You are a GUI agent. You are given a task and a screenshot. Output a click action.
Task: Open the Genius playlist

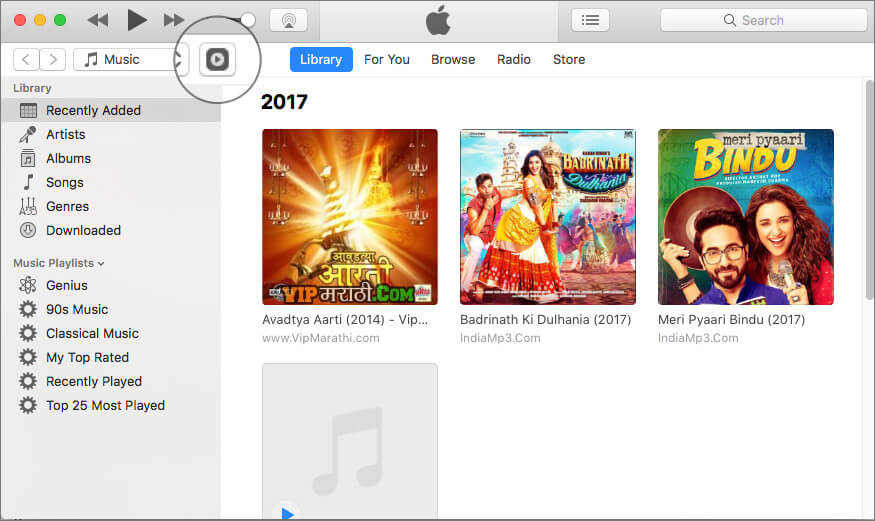pyautogui.click(x=111, y=286)
